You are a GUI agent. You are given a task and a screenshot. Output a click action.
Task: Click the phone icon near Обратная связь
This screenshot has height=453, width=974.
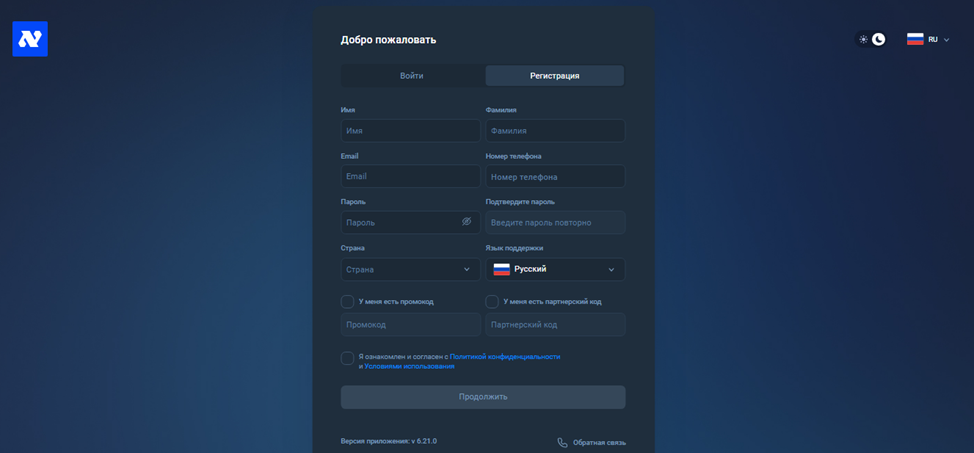coord(562,442)
